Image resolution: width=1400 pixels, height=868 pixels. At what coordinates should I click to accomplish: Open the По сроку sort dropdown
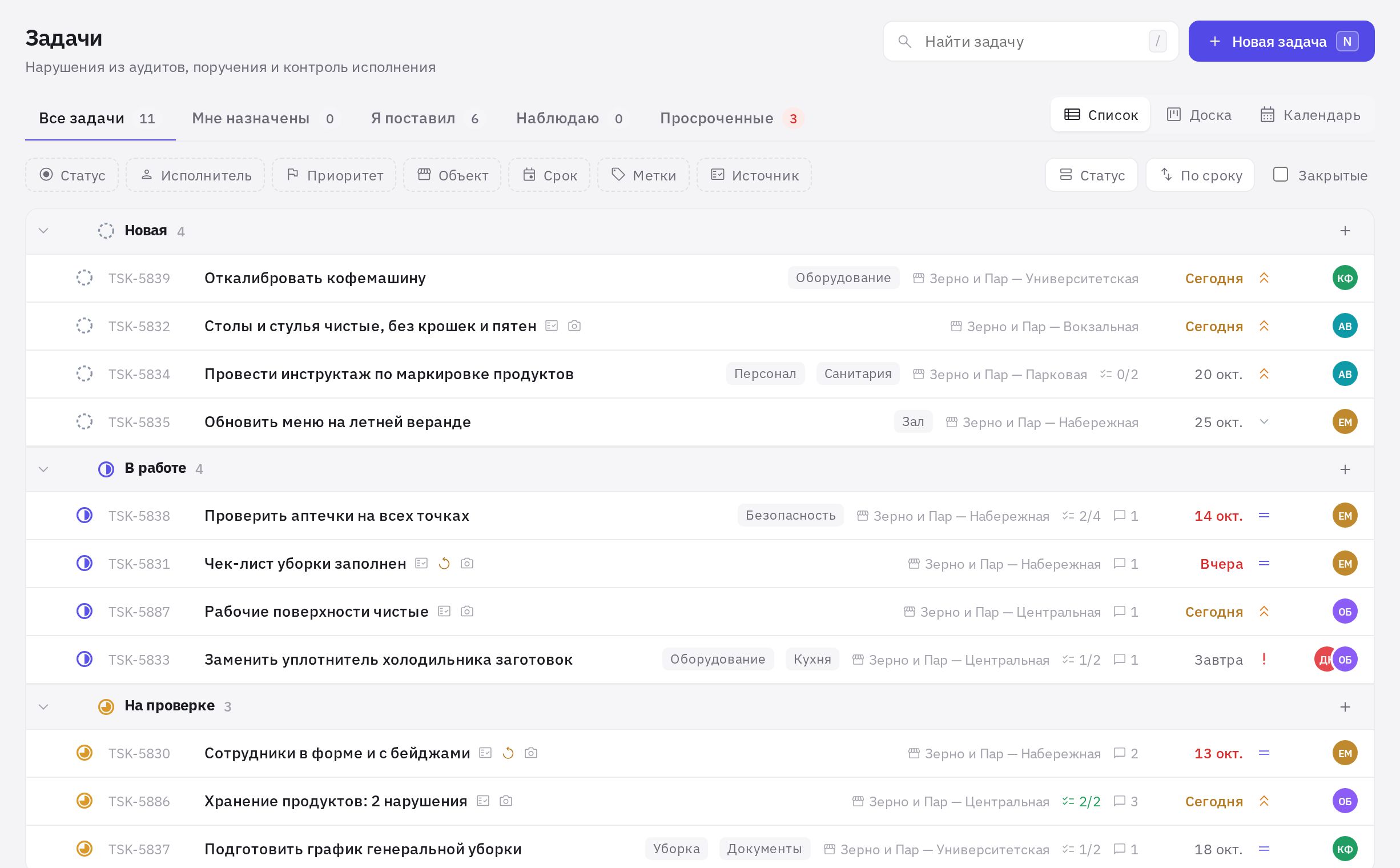pos(1200,175)
